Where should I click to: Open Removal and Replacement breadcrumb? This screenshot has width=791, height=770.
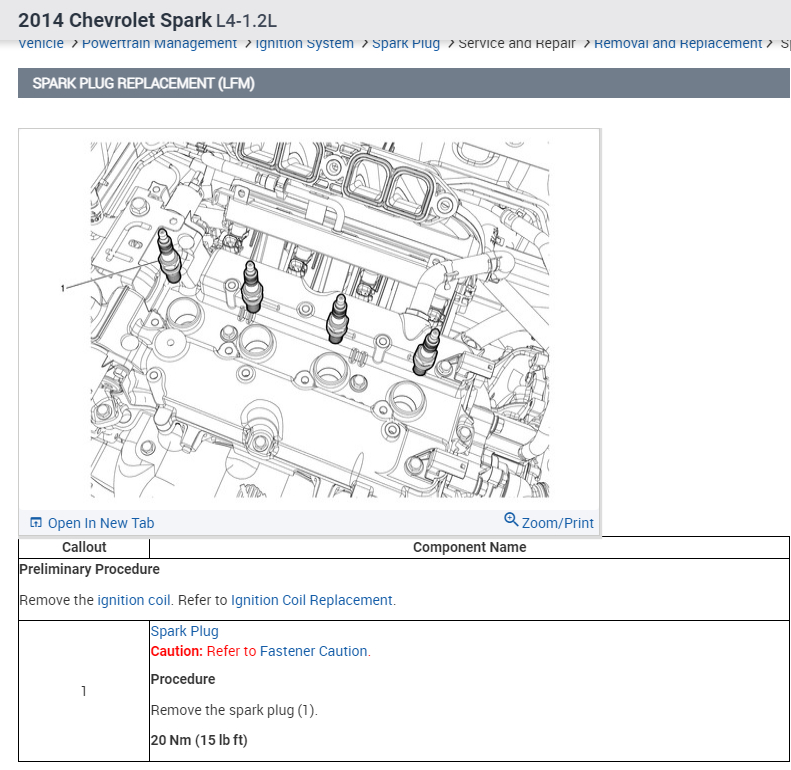[x=677, y=43]
